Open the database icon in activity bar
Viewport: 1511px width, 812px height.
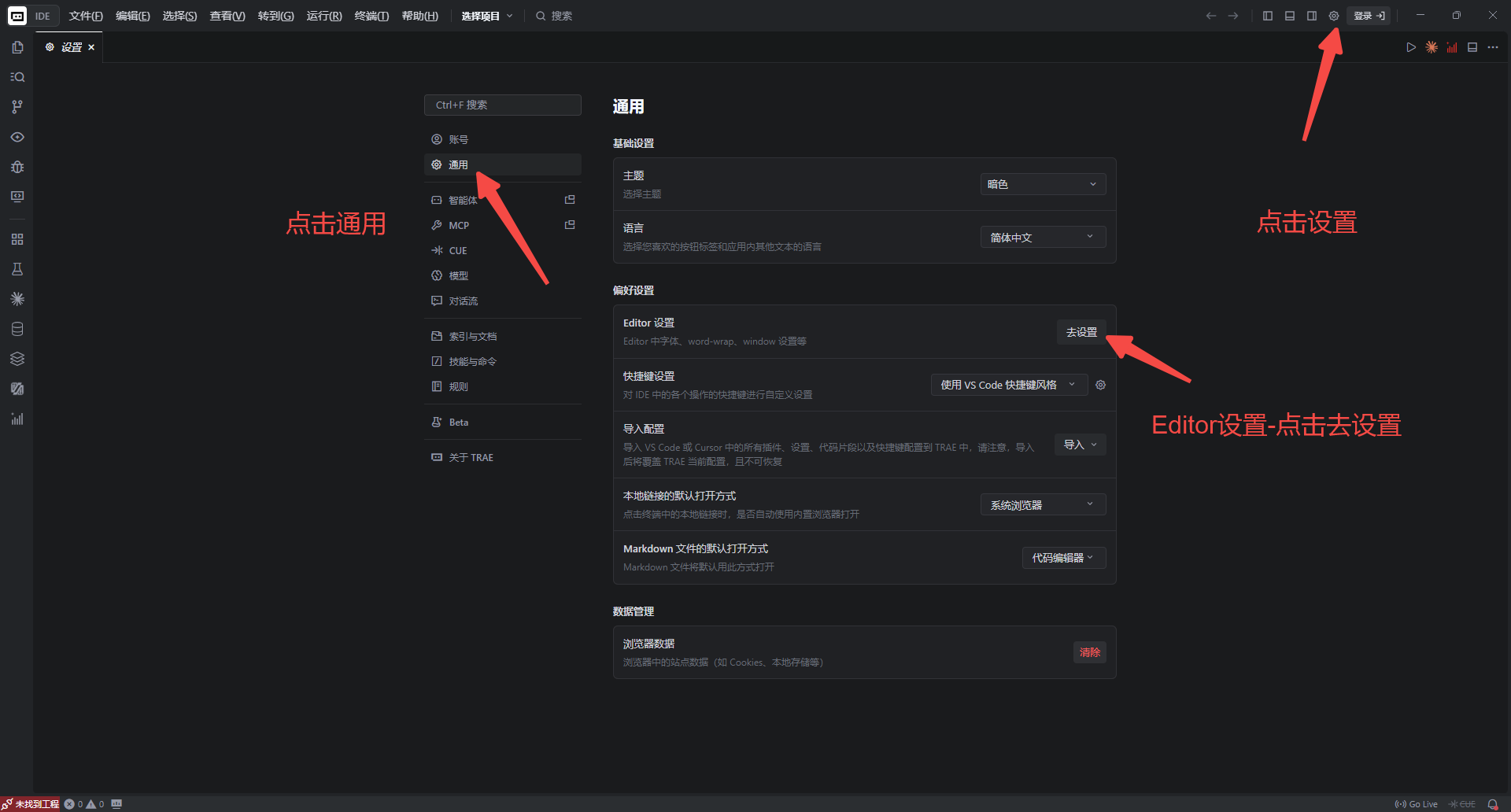click(x=17, y=329)
